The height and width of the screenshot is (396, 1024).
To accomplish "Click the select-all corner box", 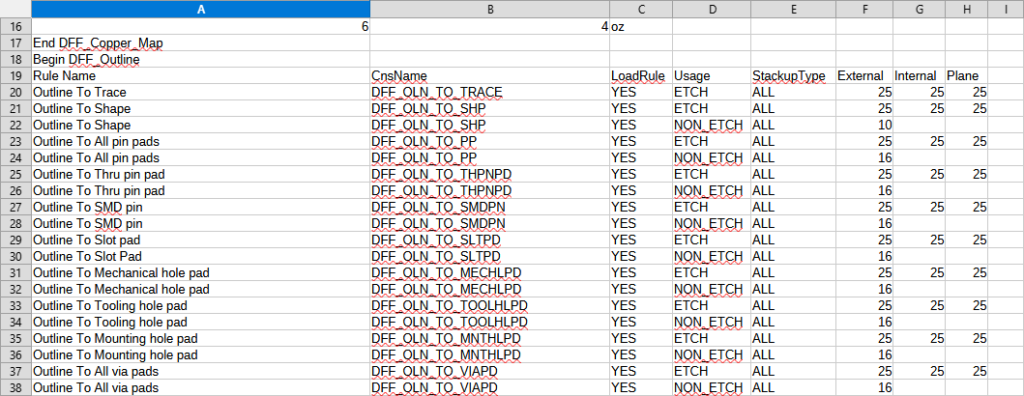I will [16, 8].
